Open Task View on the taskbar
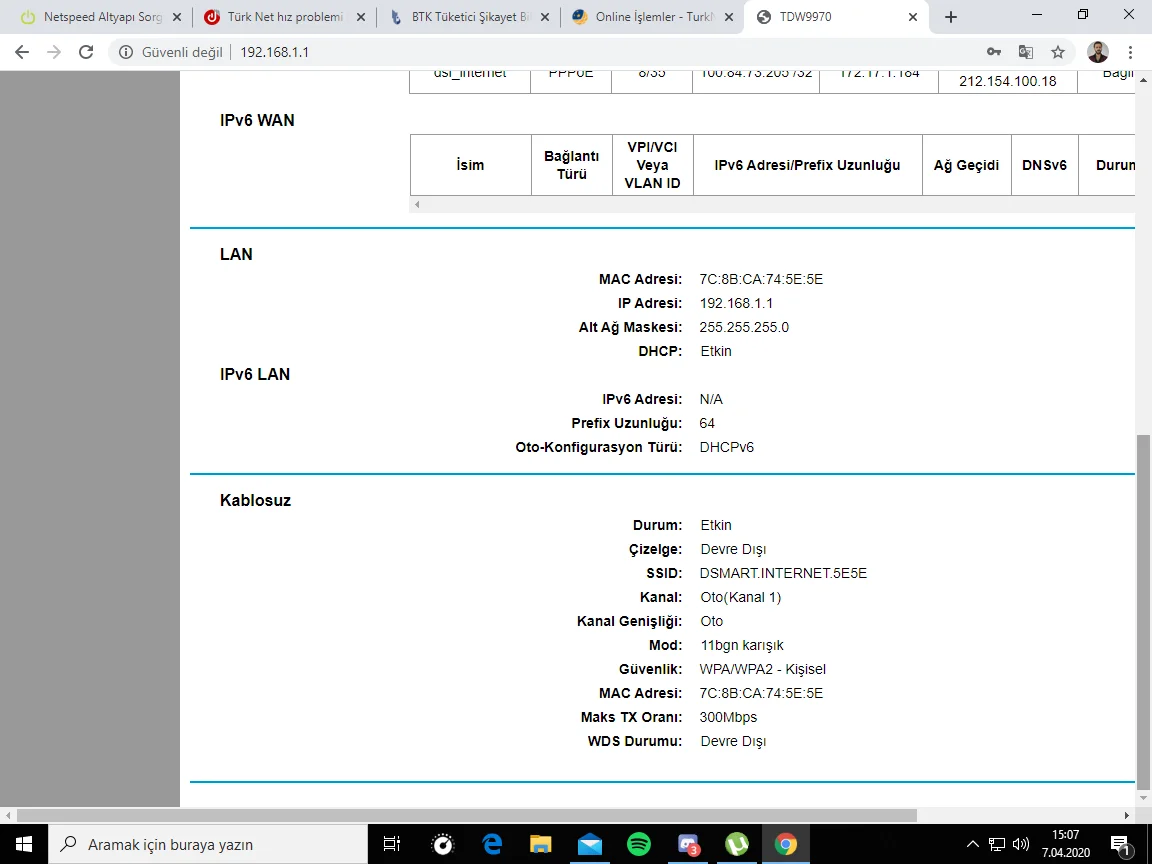 tap(392, 844)
